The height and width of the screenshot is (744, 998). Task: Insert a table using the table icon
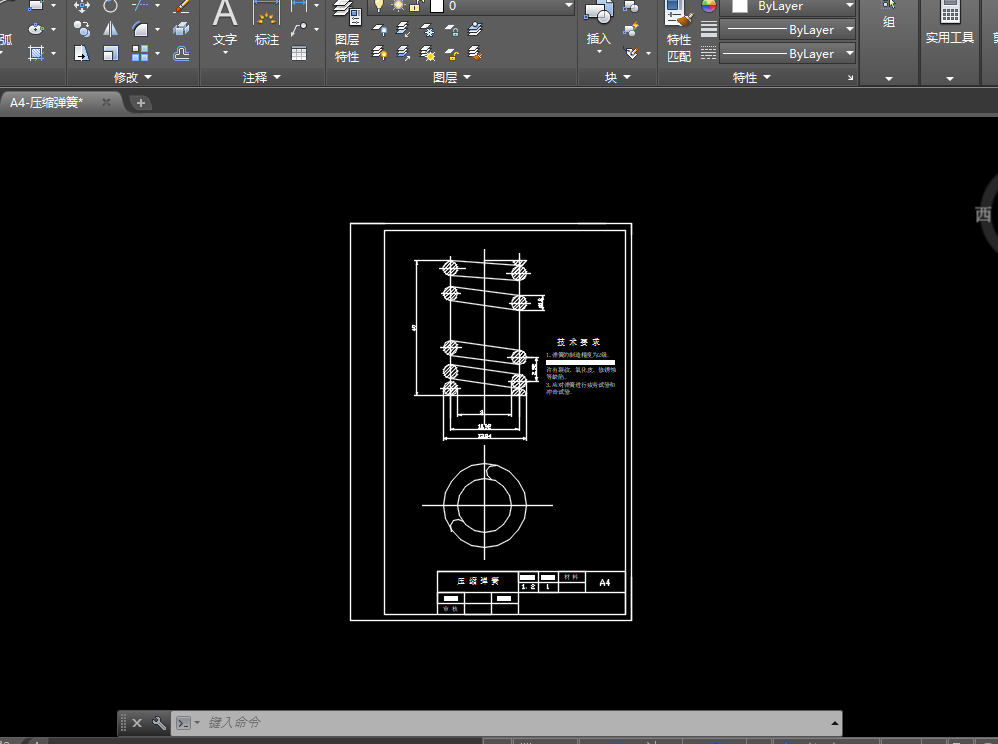(x=299, y=54)
